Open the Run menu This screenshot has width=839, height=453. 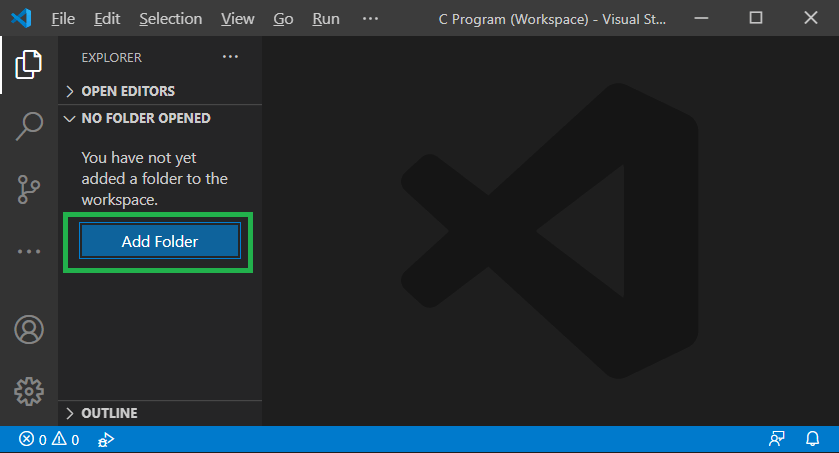coord(326,19)
